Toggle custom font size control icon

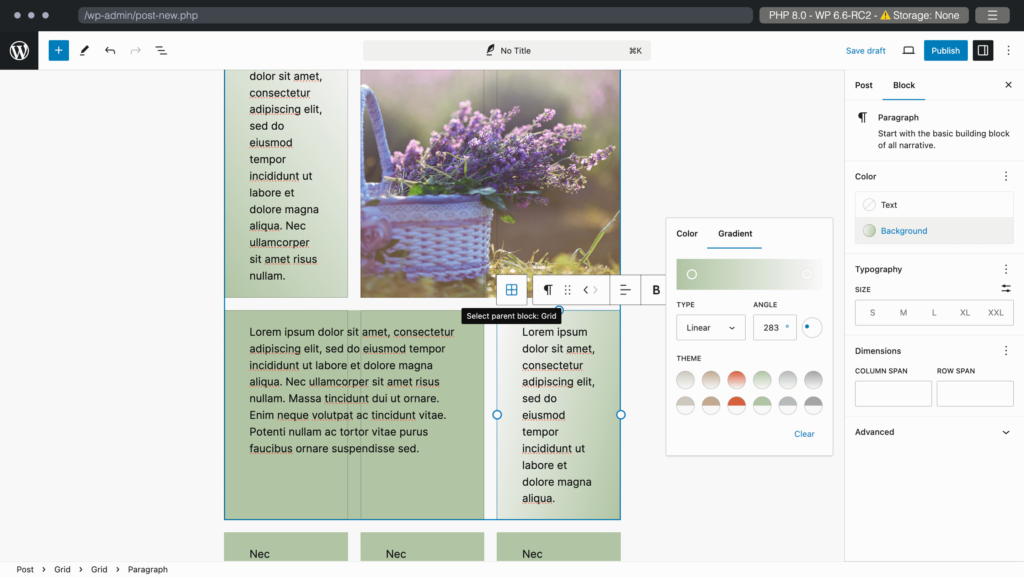pyautogui.click(x=1006, y=288)
